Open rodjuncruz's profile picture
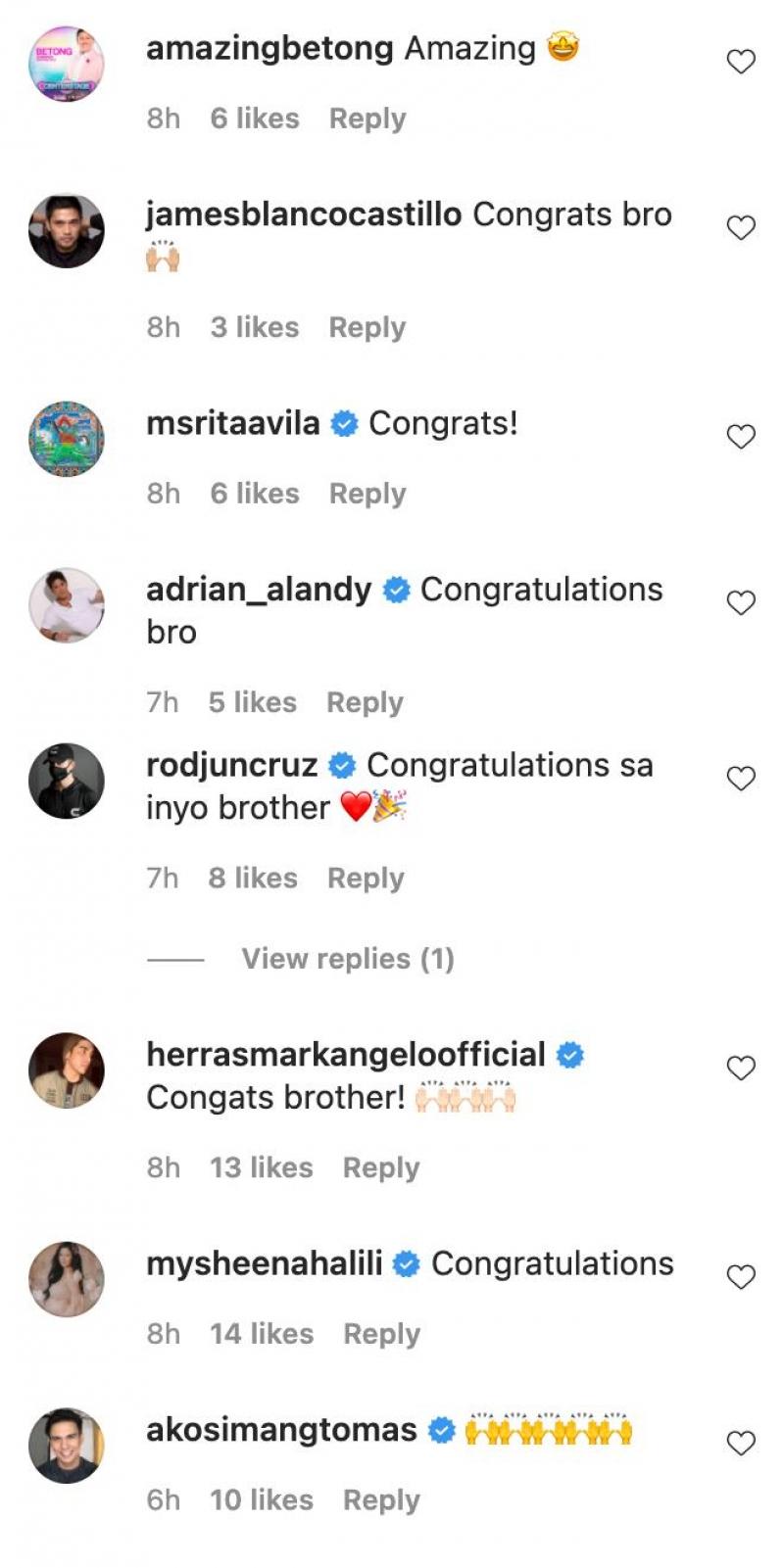The image size is (784, 1568). (67, 781)
